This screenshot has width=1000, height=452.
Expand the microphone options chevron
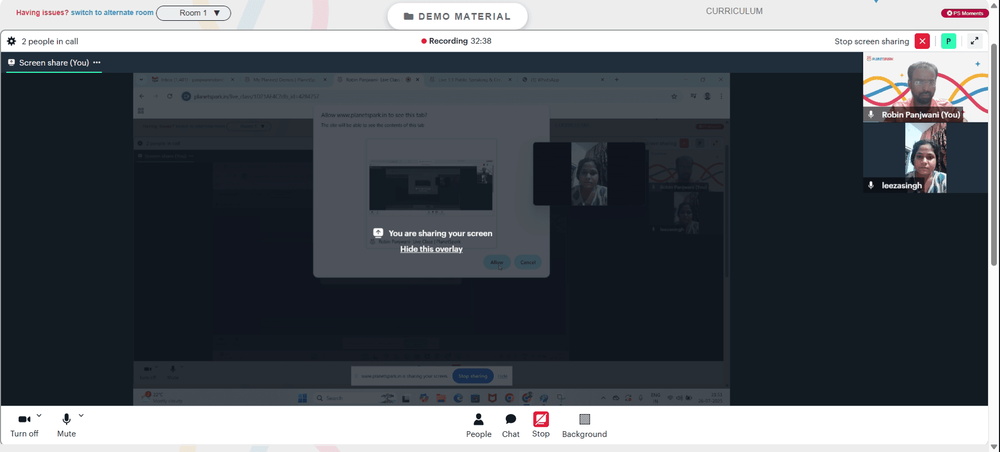81,416
